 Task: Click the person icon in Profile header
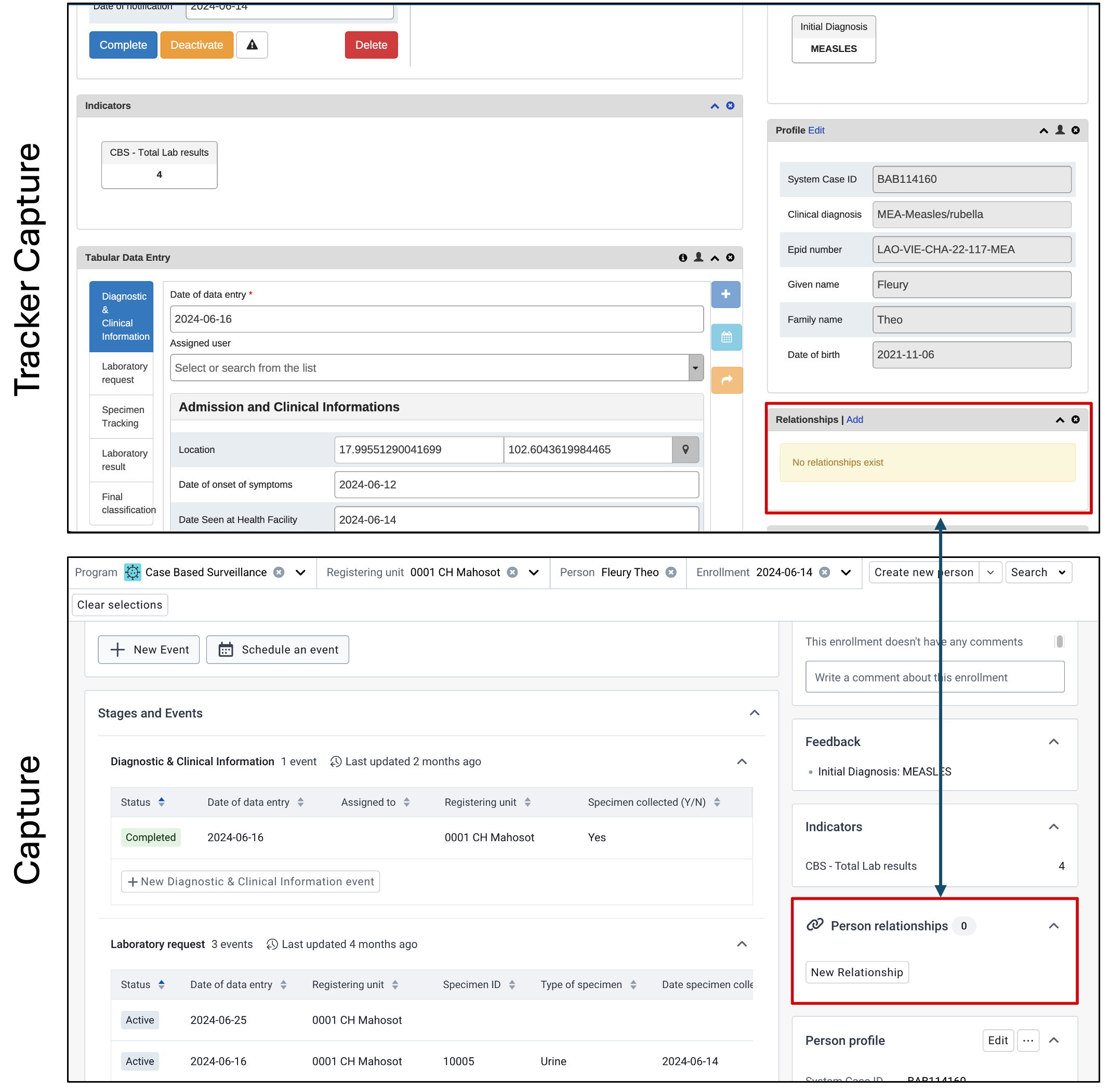(1060, 130)
